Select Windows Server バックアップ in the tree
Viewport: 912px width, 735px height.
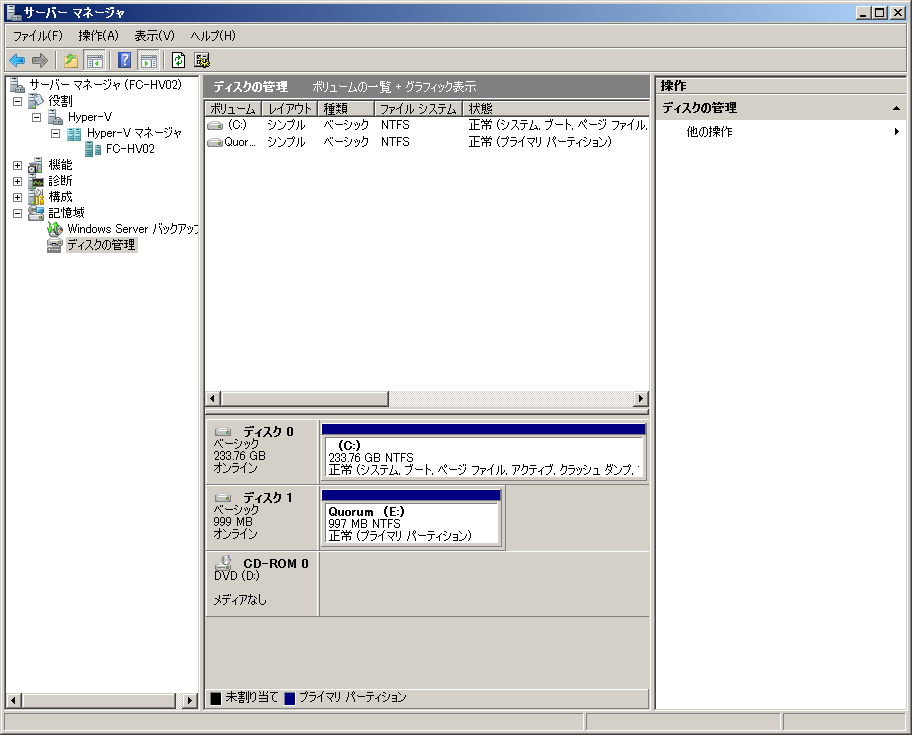coord(132,229)
